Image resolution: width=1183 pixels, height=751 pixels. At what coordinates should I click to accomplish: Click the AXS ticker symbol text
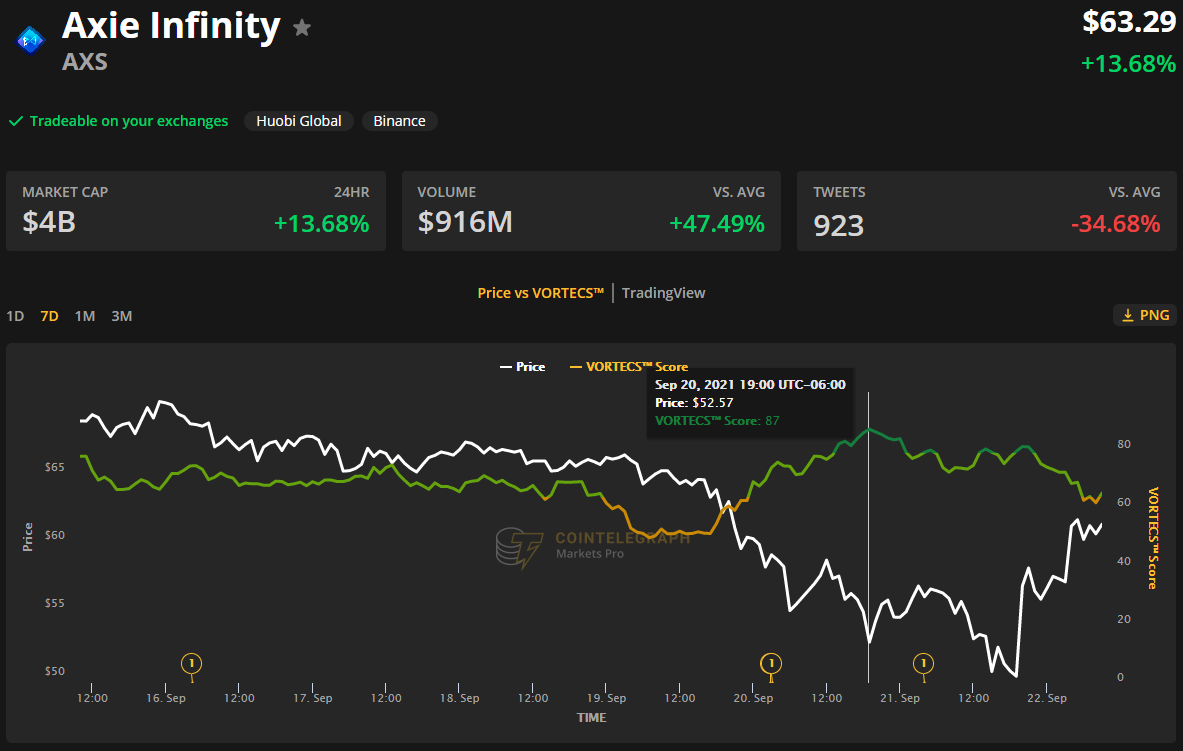pyautogui.click(x=84, y=62)
